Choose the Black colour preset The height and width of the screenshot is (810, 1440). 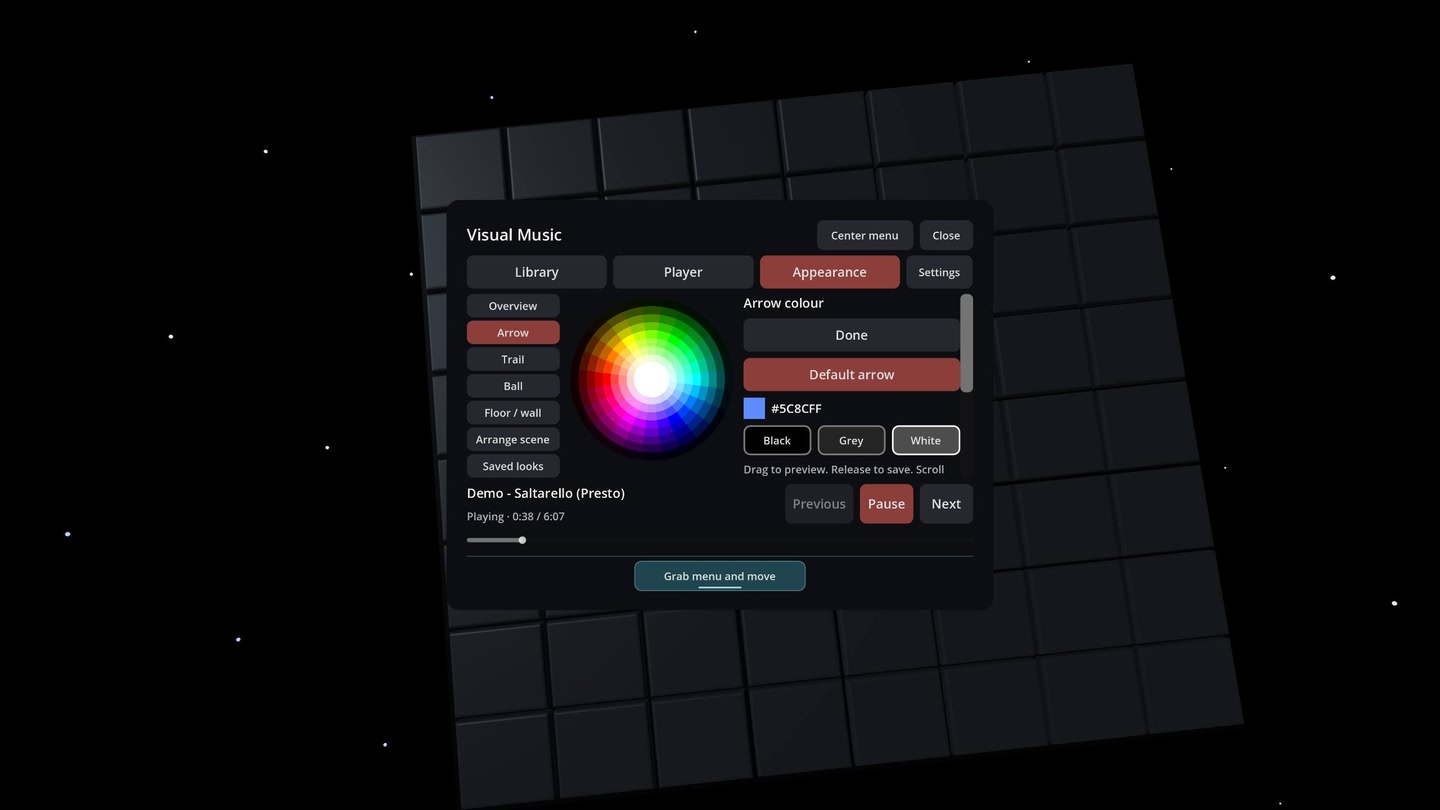tap(777, 440)
